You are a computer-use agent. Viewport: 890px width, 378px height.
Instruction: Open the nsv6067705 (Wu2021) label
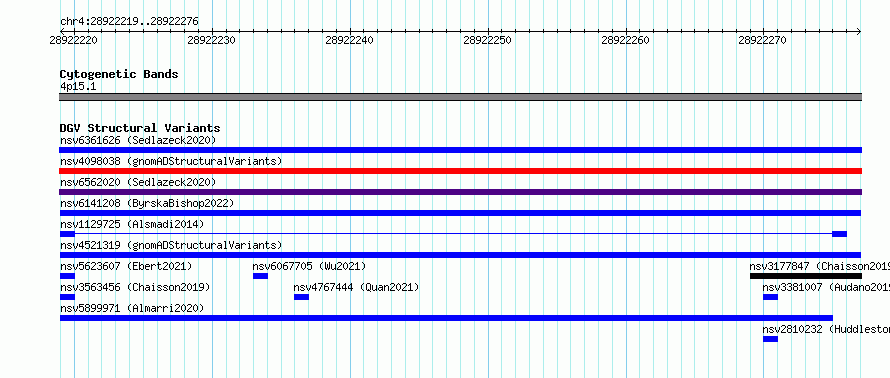click(309, 266)
